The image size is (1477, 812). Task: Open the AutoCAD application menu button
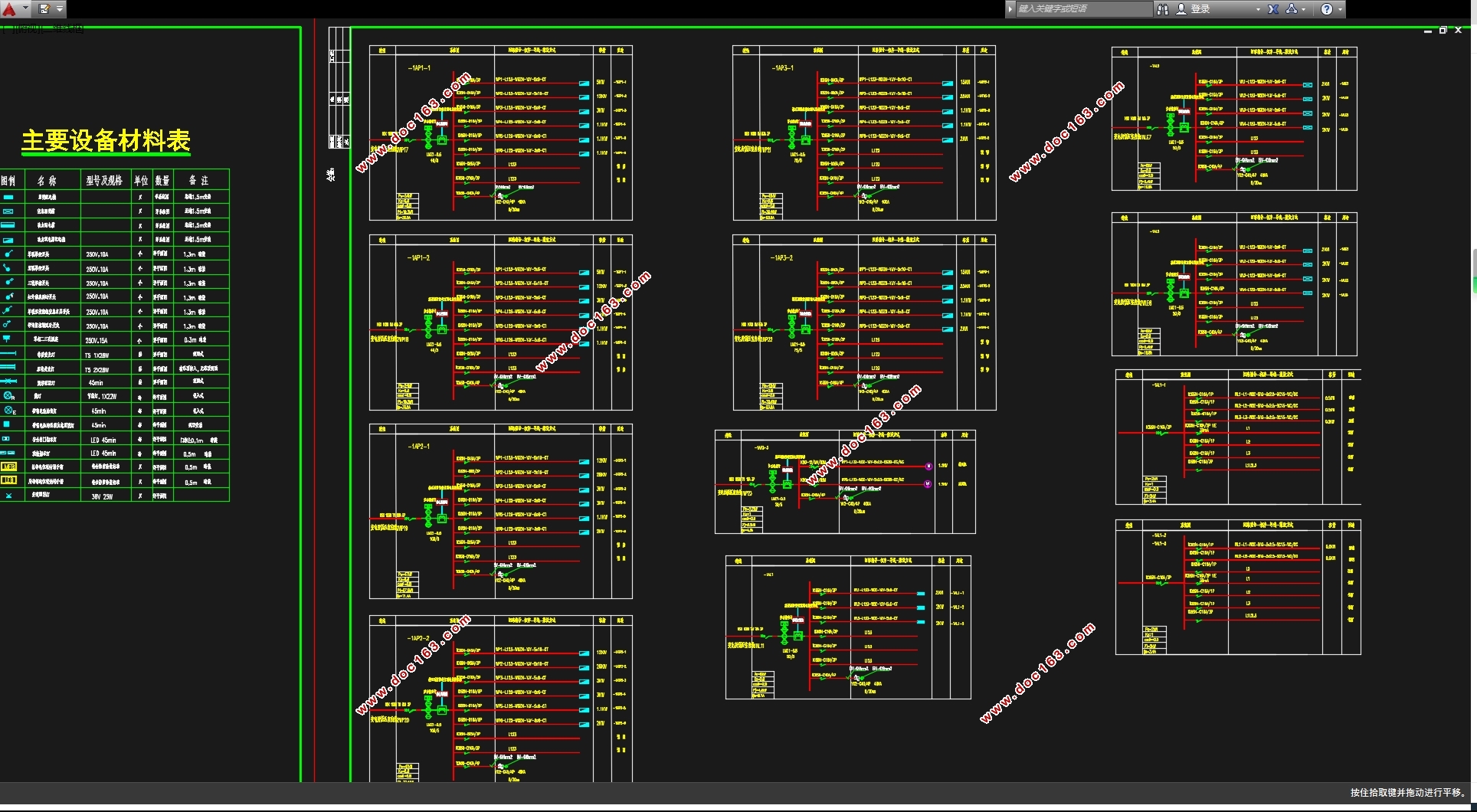tap(9, 9)
